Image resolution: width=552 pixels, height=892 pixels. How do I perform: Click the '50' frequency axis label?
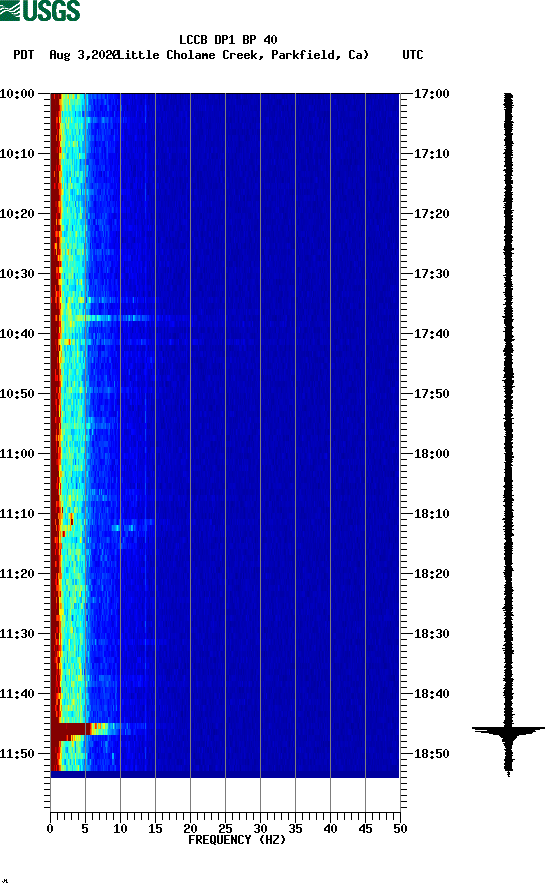point(401,829)
